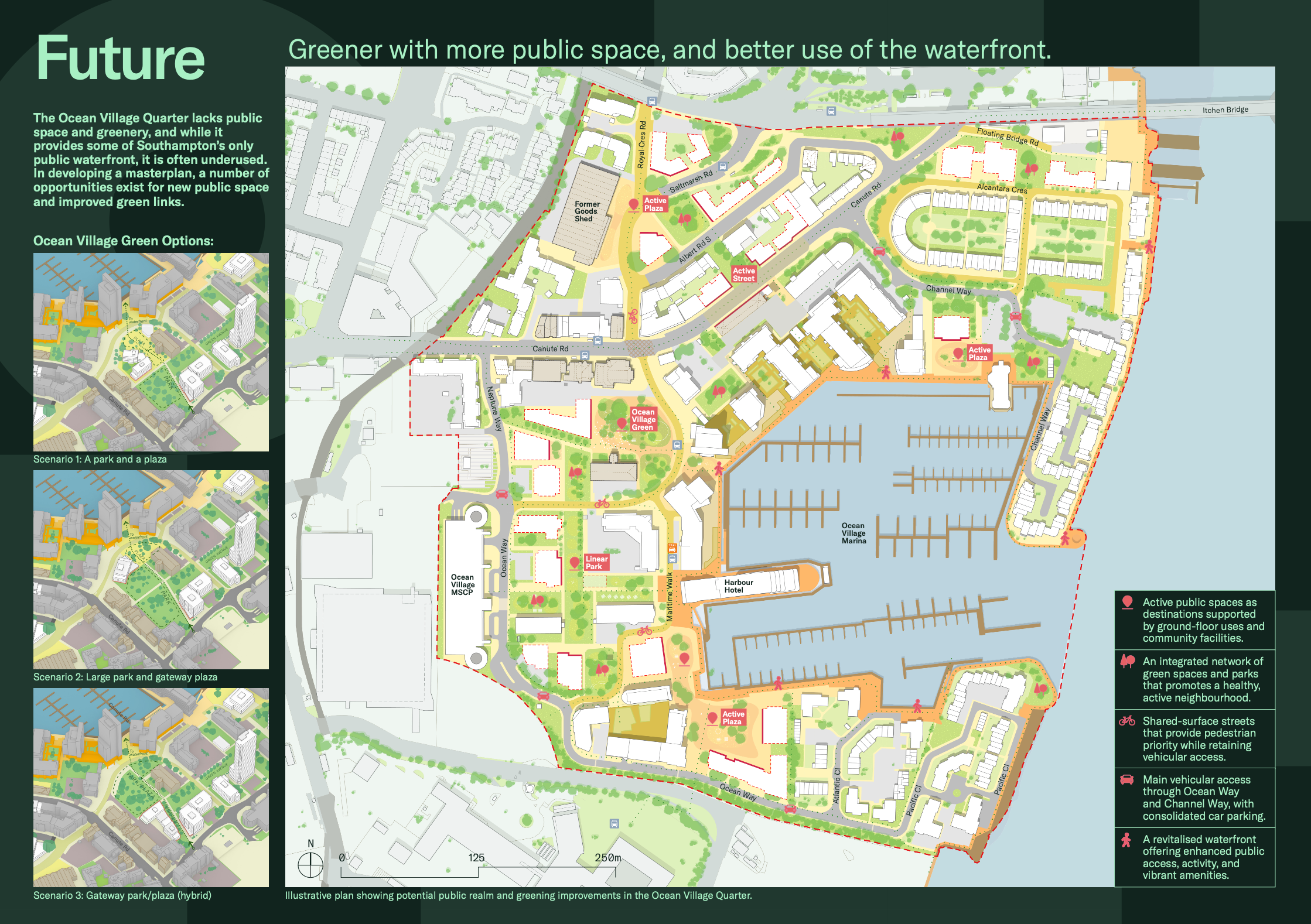Open the Scenario 1 park and plaza thumbnail
Viewport: 1311px width, 924px height.
(151, 352)
